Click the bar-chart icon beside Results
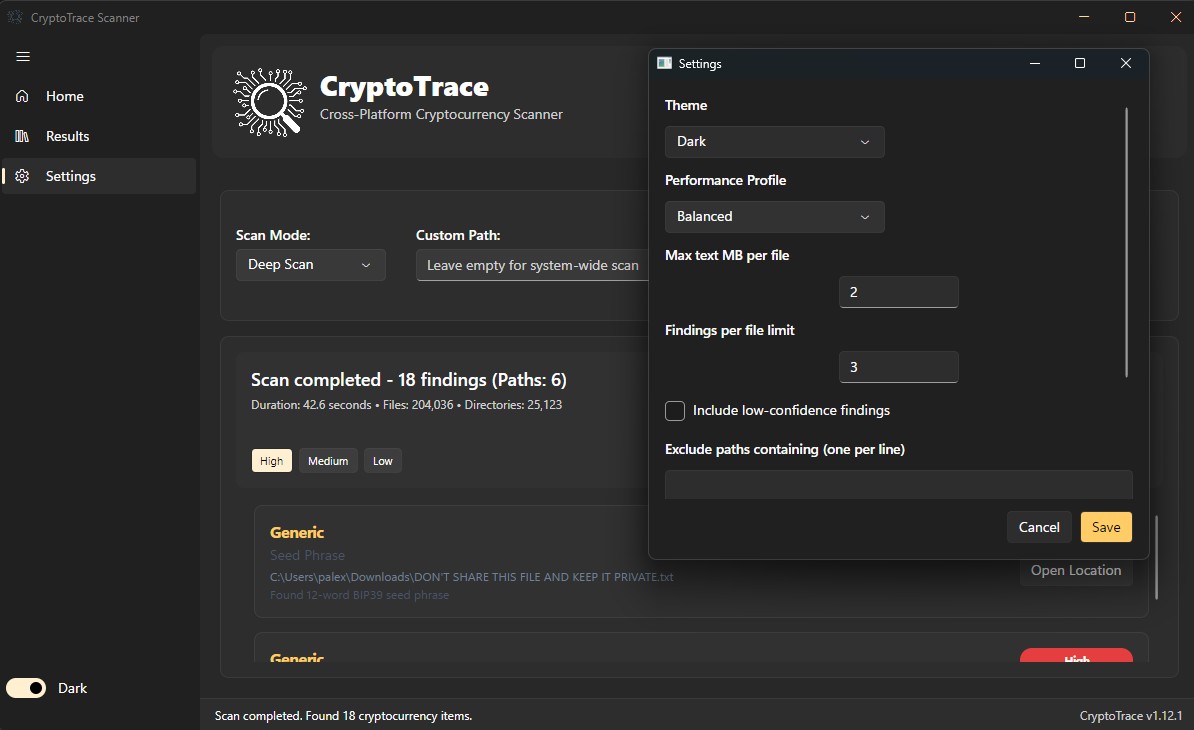 coord(22,136)
